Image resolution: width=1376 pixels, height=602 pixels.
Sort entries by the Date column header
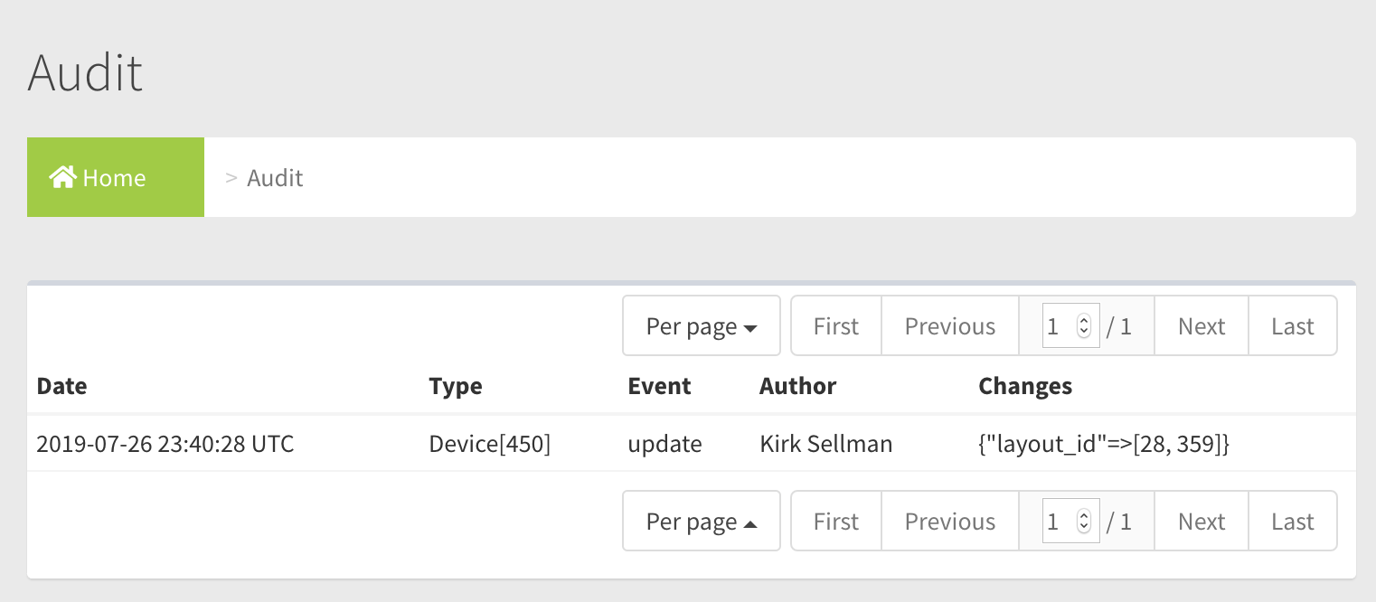61,386
